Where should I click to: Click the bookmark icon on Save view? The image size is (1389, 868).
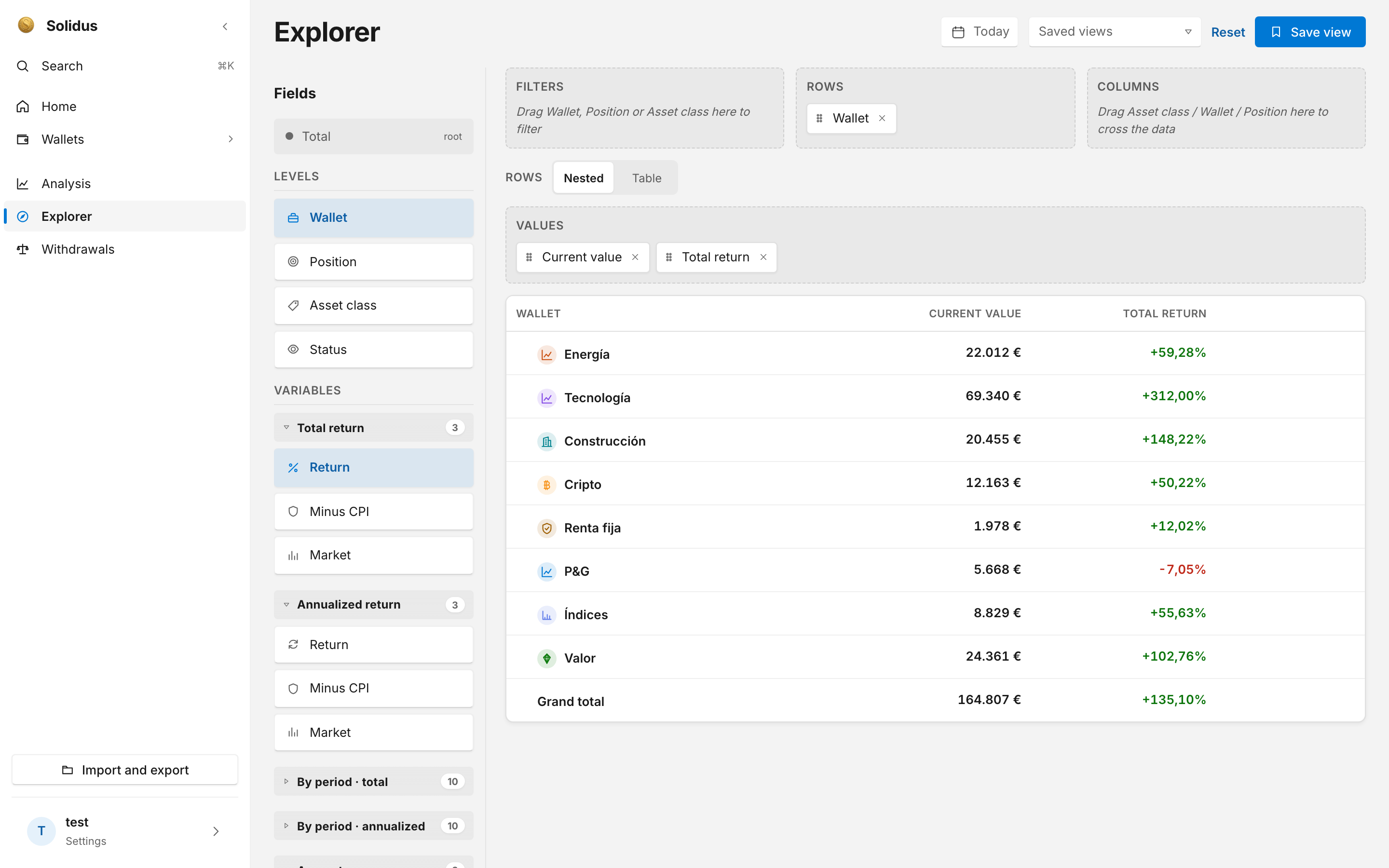coord(1275,32)
